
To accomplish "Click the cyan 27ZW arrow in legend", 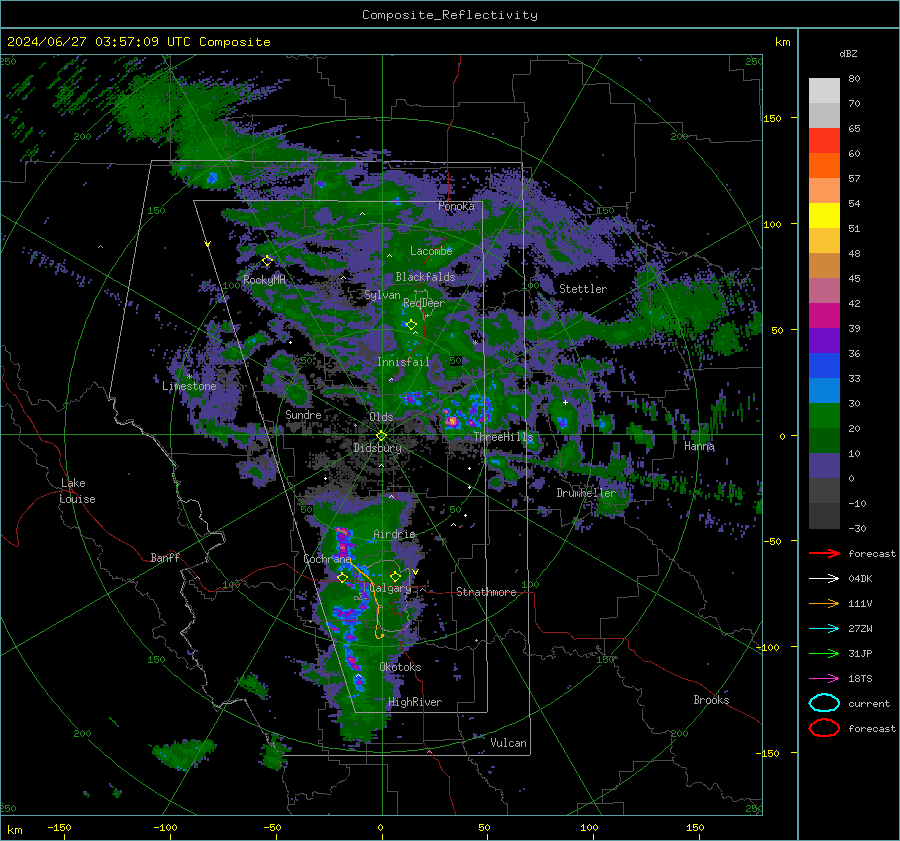I will click(824, 629).
